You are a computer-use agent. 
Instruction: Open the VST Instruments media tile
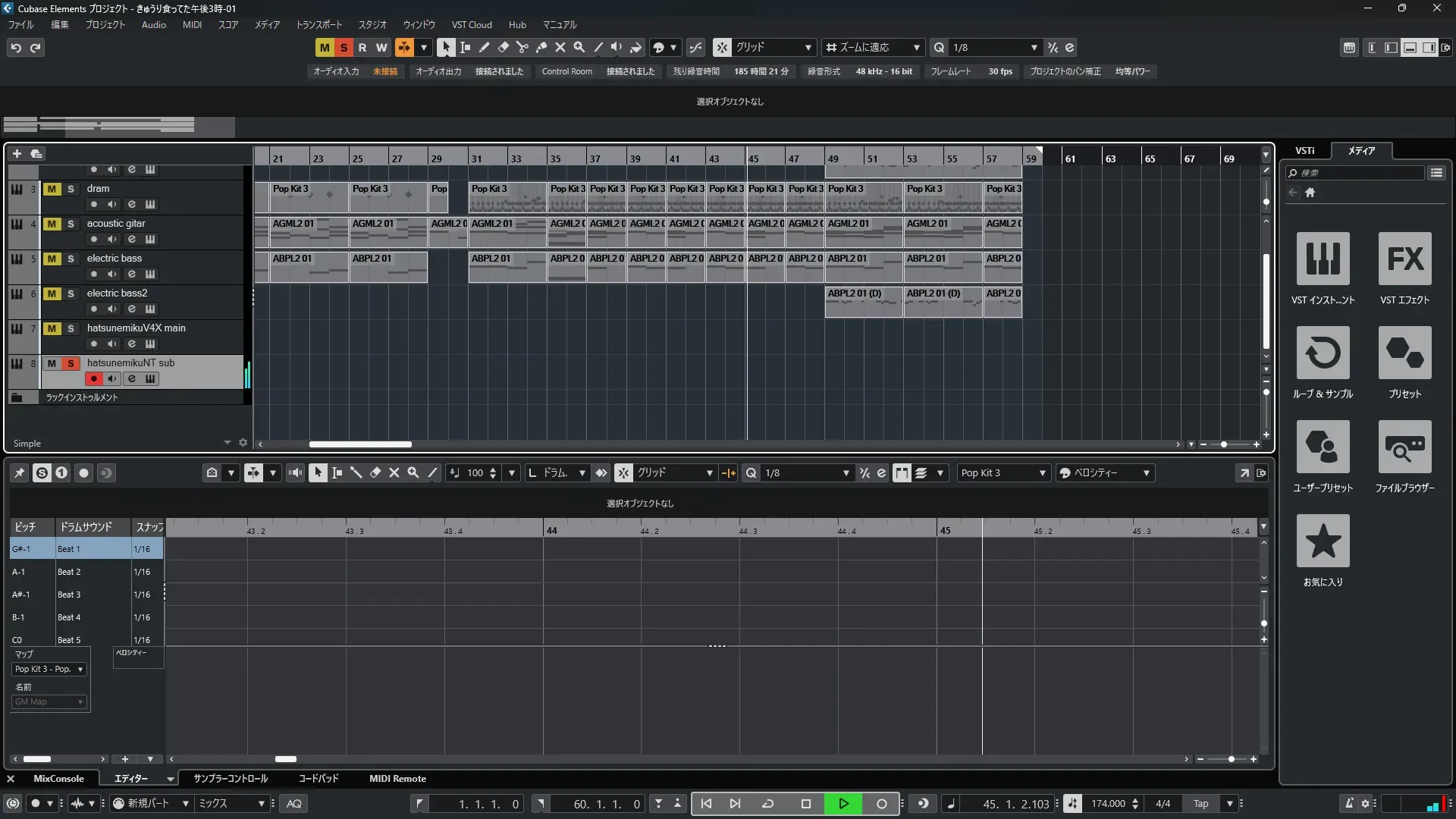(x=1323, y=259)
